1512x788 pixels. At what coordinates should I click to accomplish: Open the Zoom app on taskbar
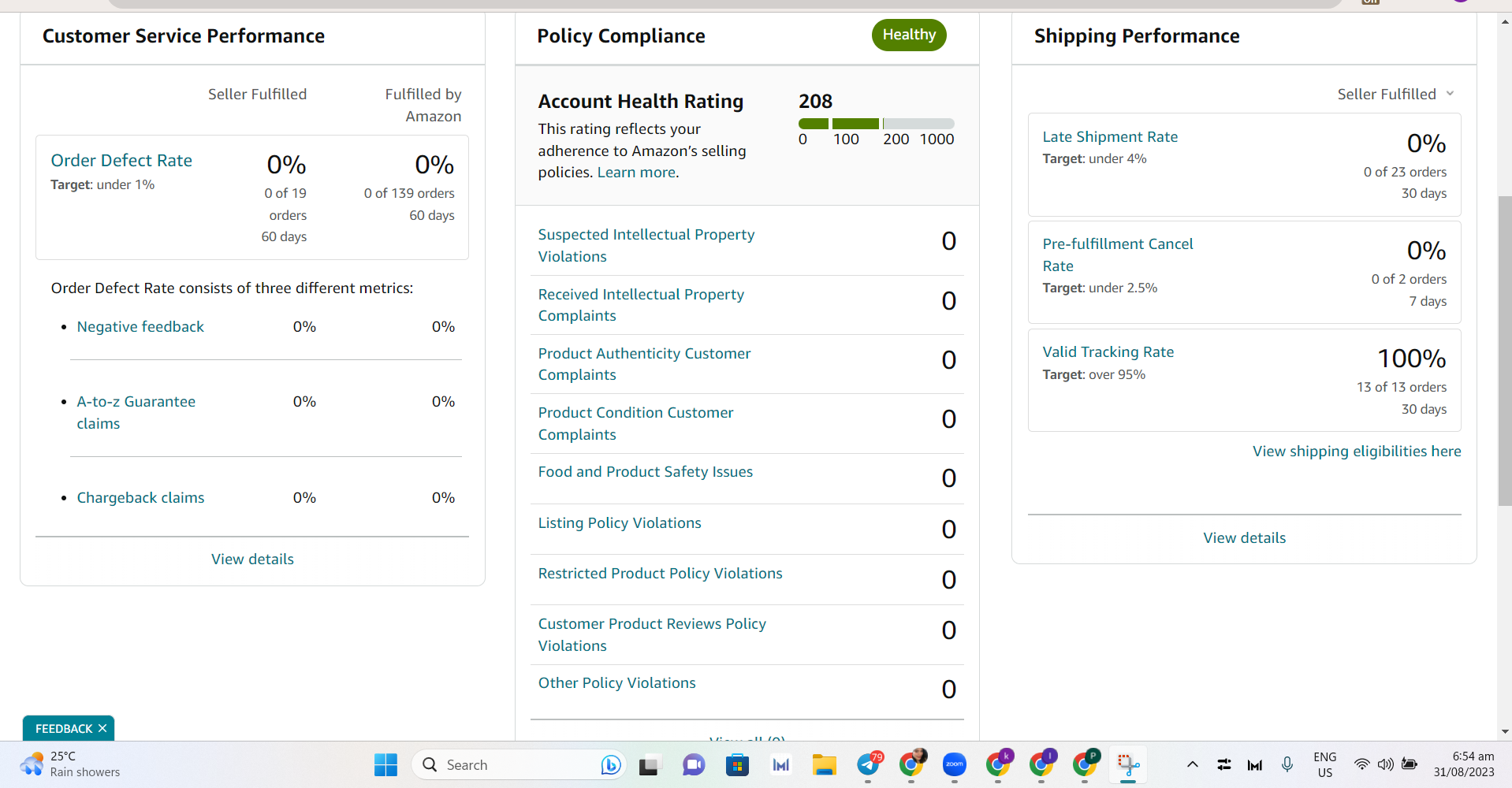tap(955, 764)
